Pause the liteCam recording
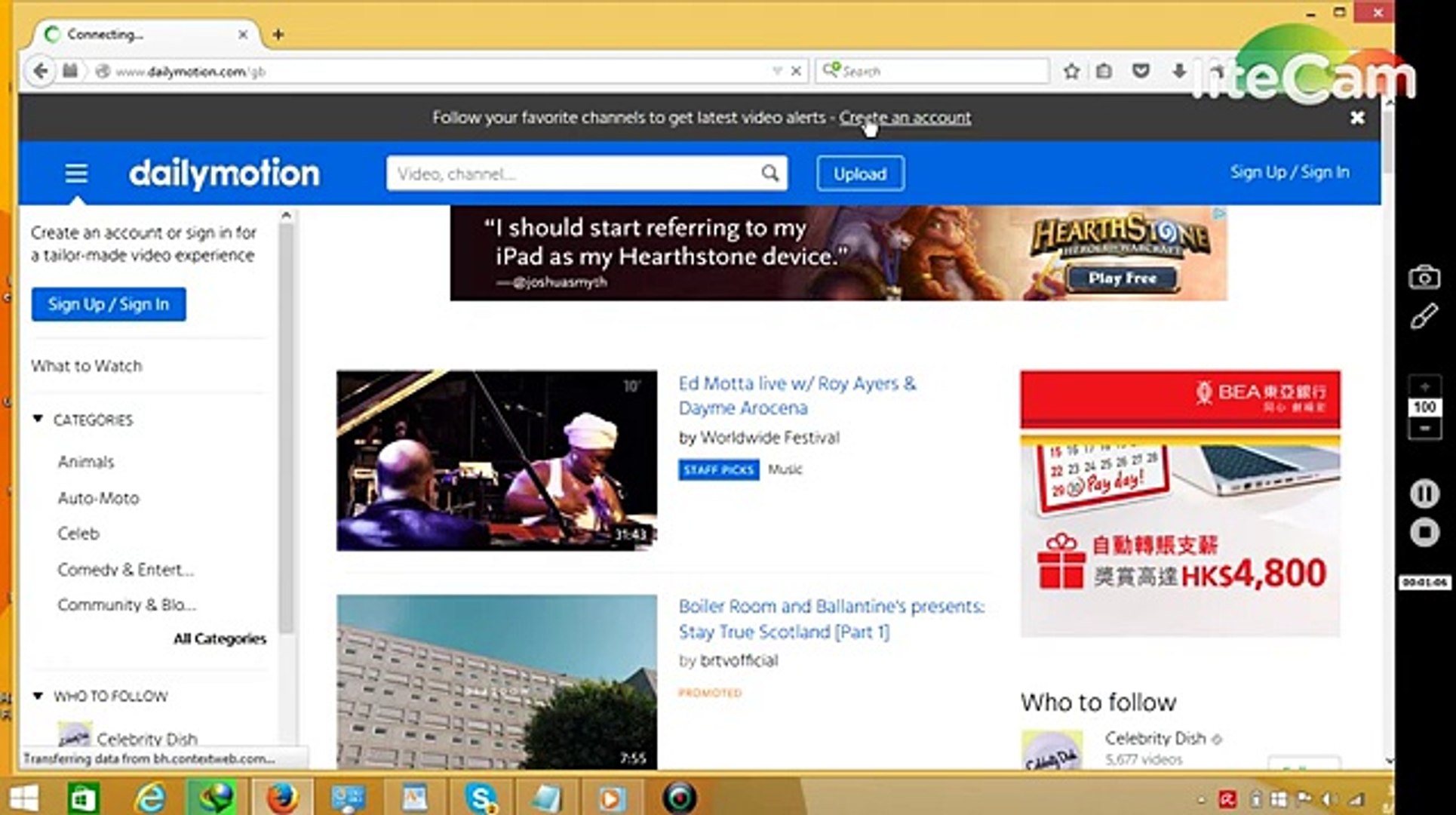Screen dimensions: 1456x815 [x=1424, y=493]
